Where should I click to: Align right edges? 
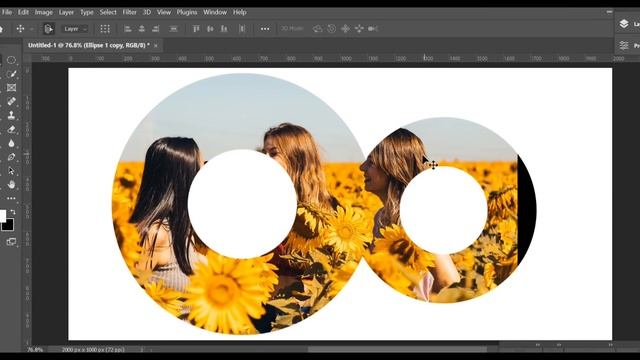pyautogui.click(x=156, y=29)
